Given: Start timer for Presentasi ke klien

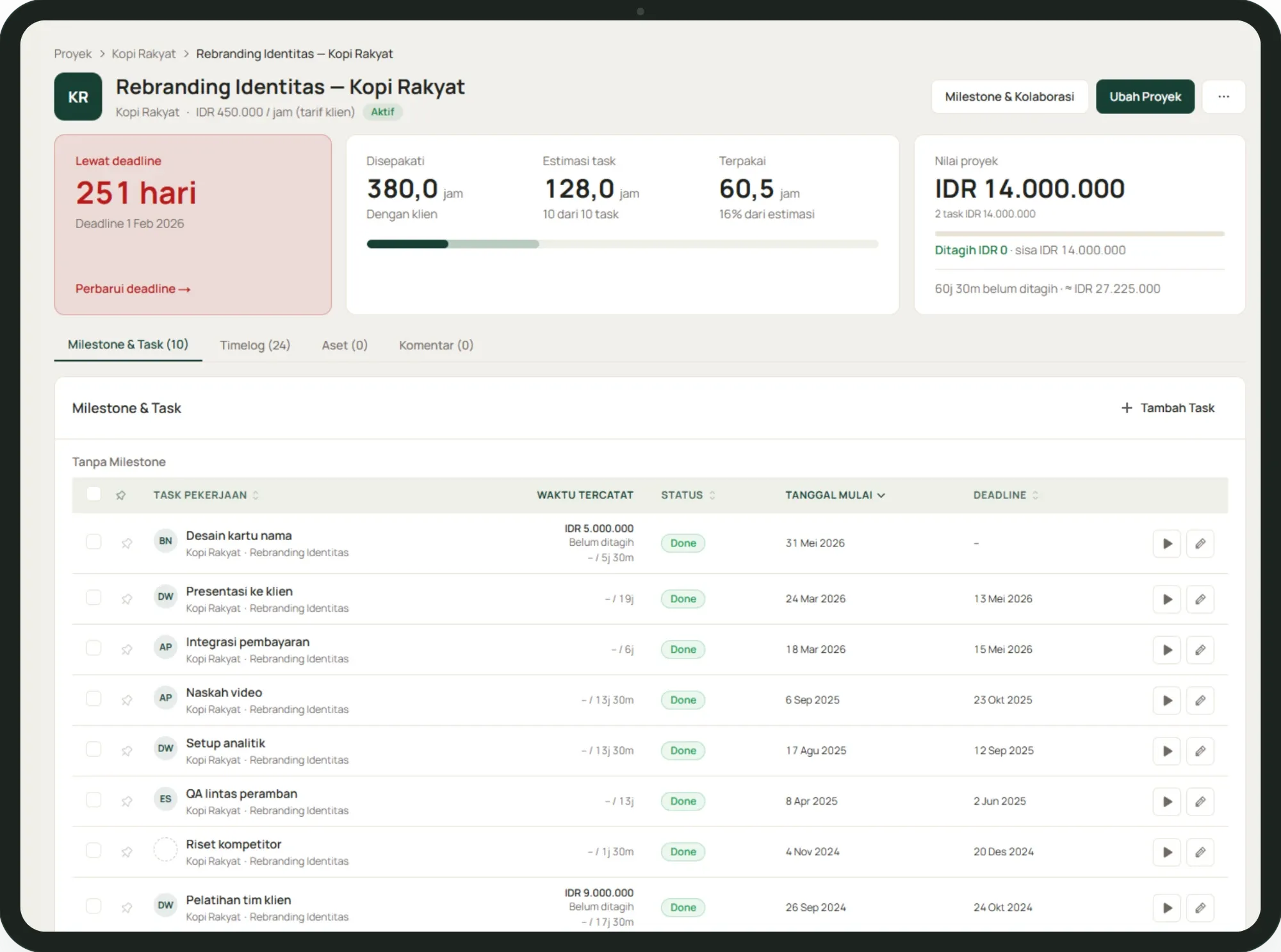Looking at the screenshot, I should 1167,599.
